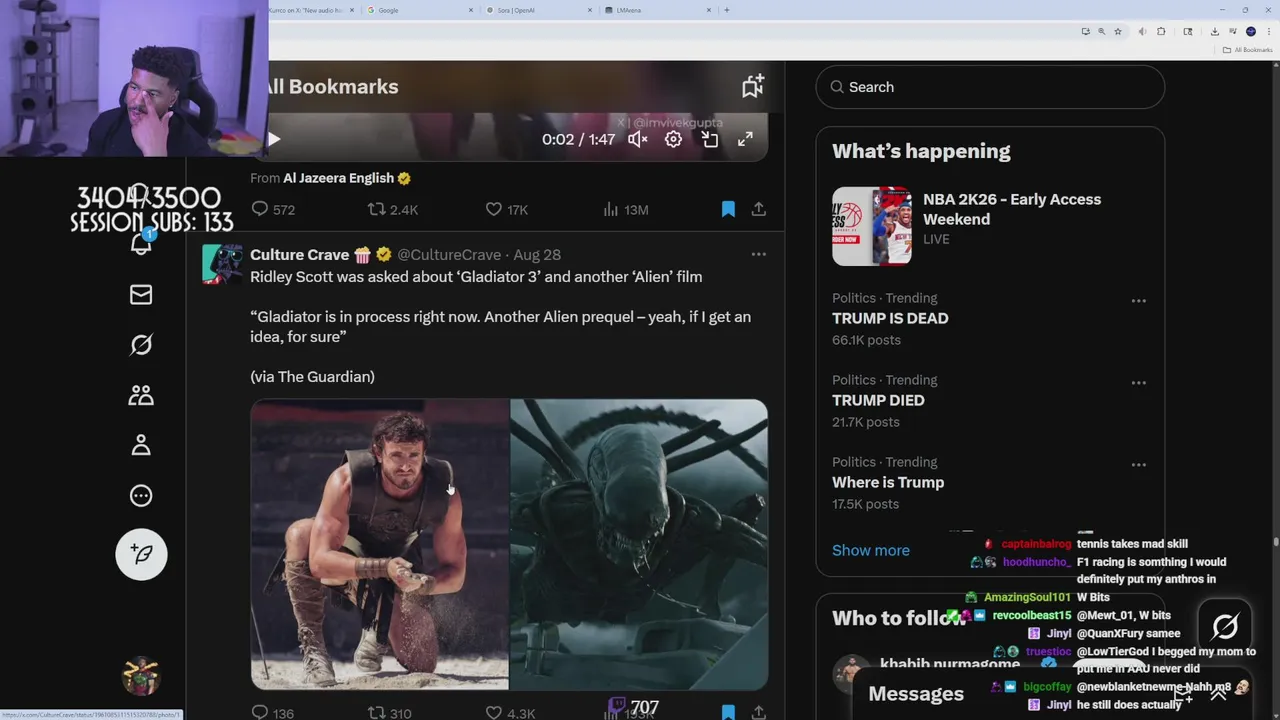Screen dimensions: 1280x720
Task: Open more options for Where is Trump trend
Action: tap(1138, 464)
